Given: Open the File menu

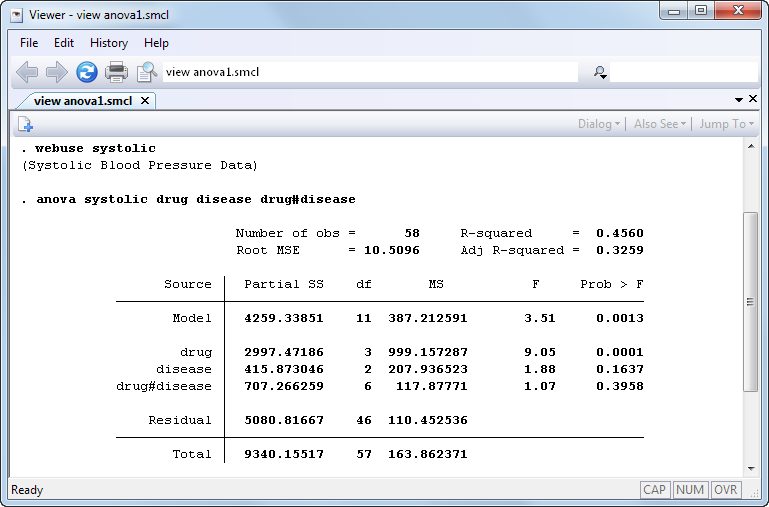Looking at the screenshot, I should click(x=29, y=43).
